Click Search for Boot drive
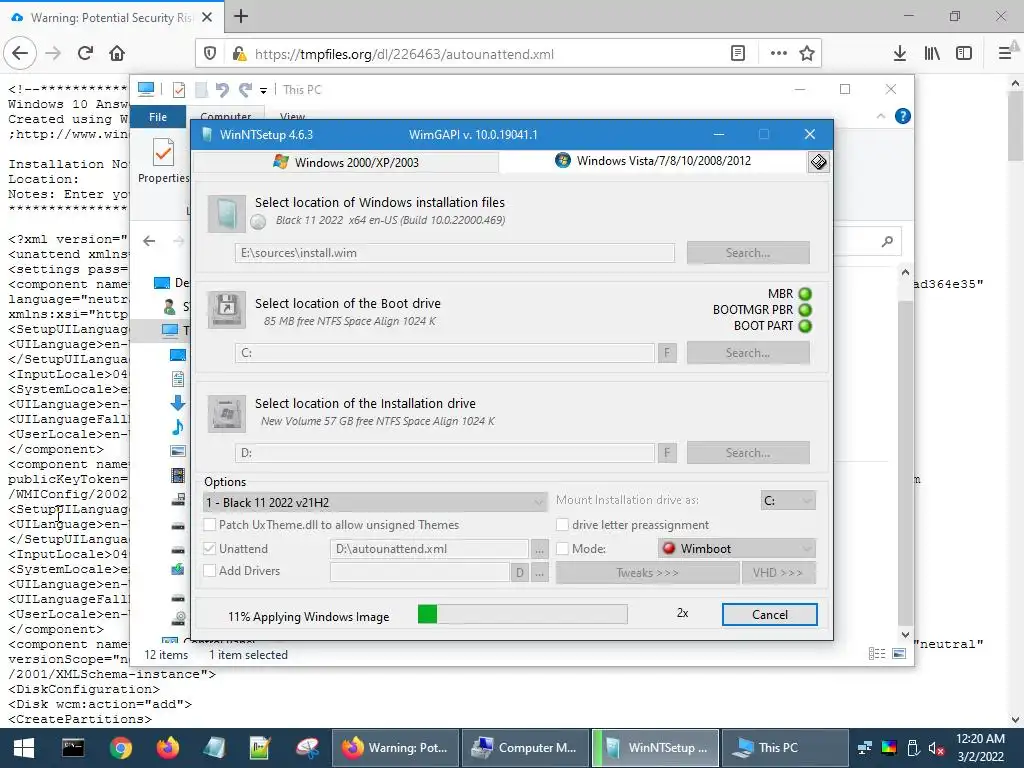This screenshot has height=768, width=1024. tap(748, 353)
